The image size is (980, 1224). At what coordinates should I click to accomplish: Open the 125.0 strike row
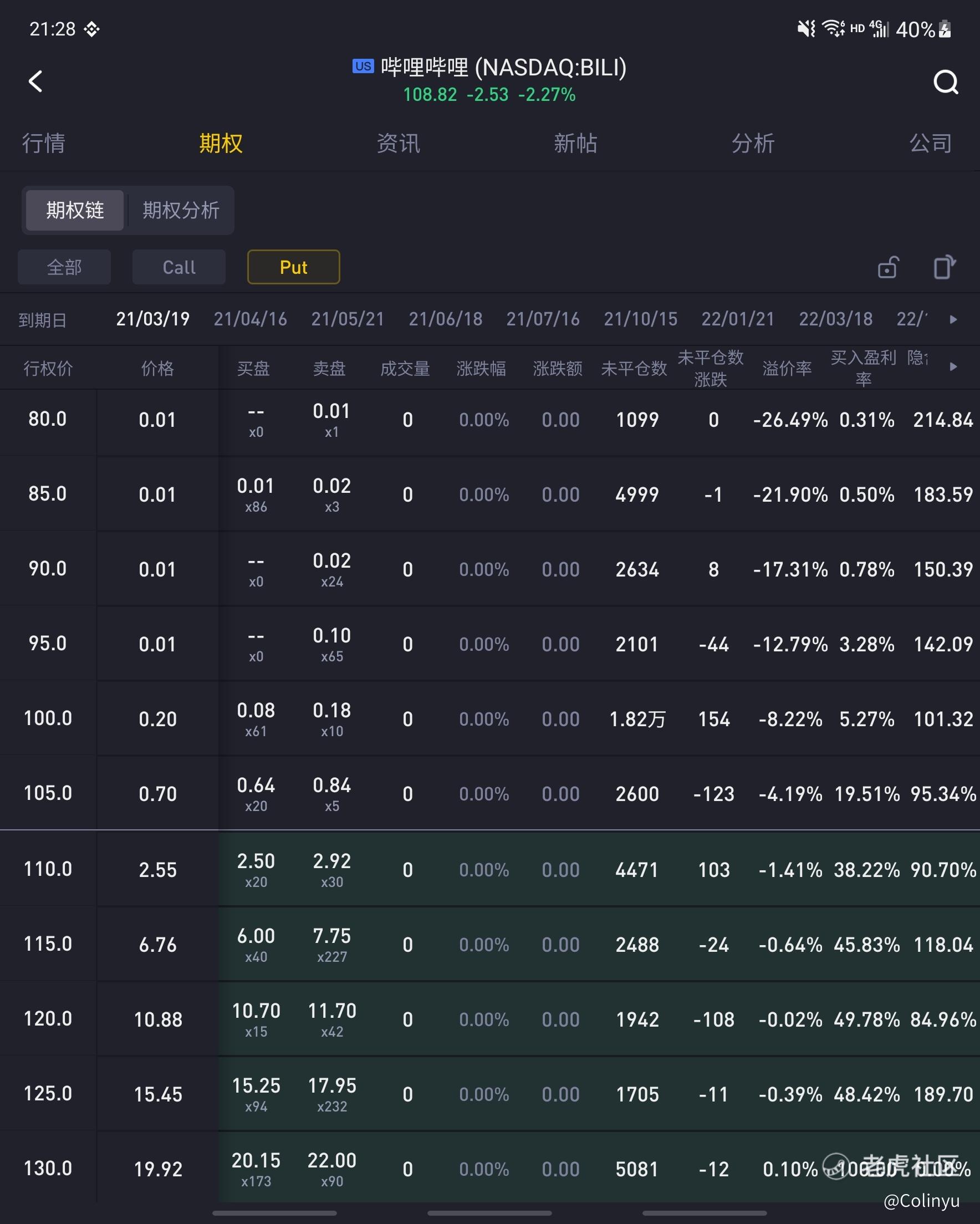coord(490,1094)
